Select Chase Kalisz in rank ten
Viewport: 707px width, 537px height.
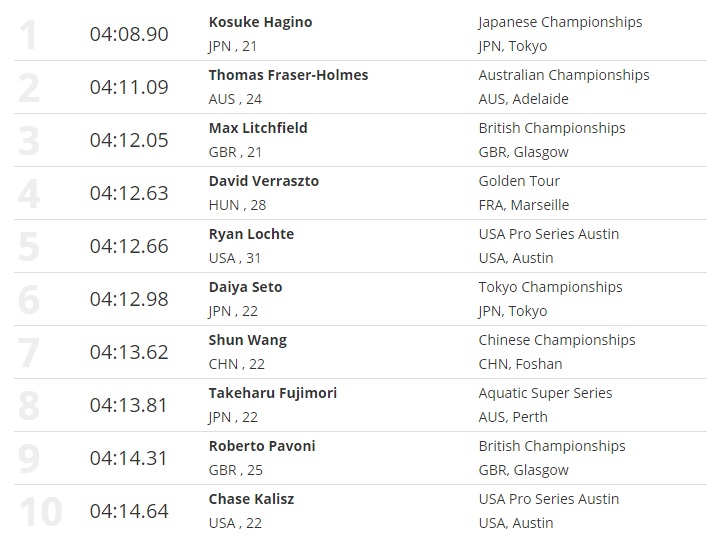click(251, 499)
